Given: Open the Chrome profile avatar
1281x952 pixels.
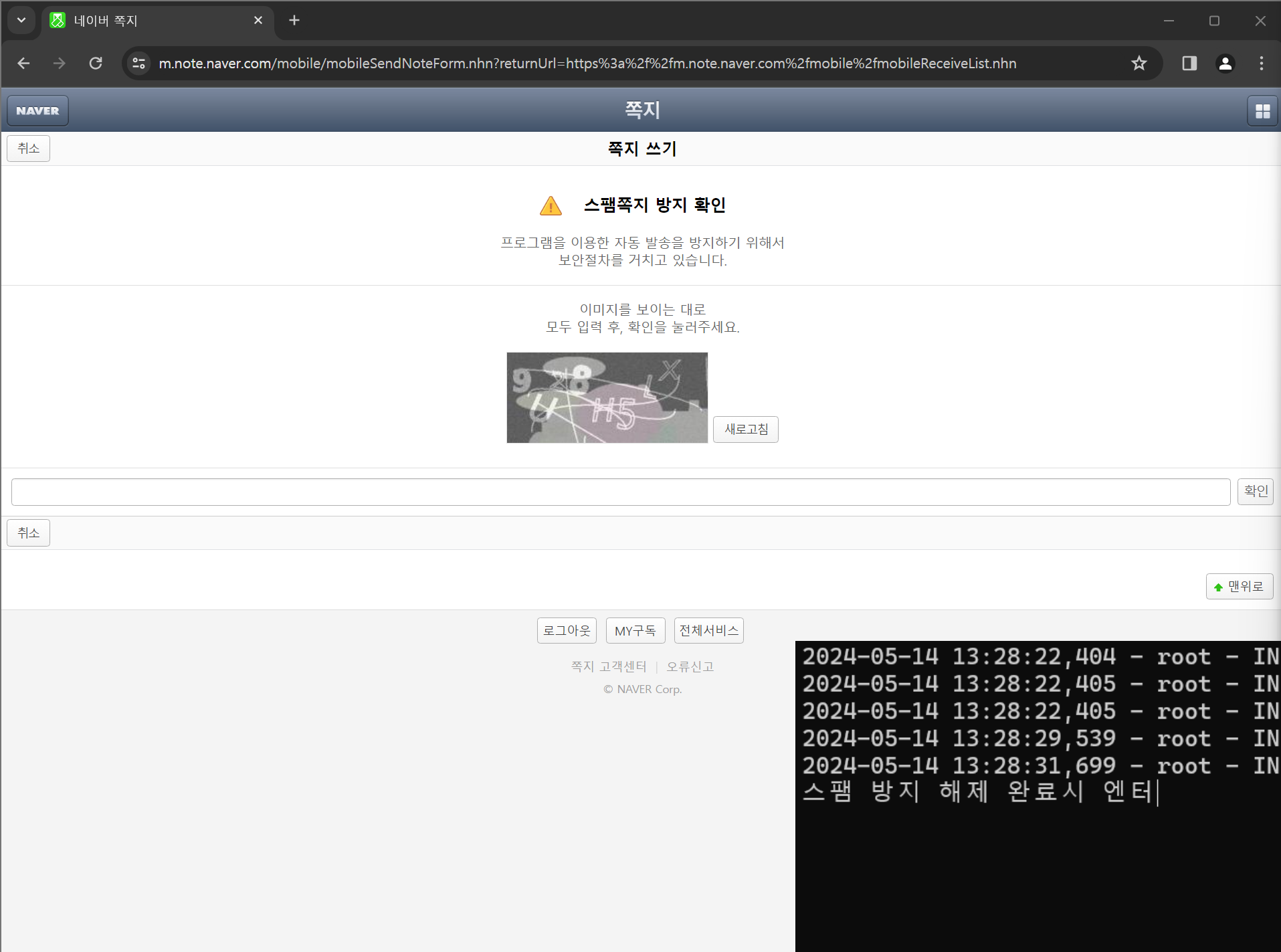Looking at the screenshot, I should [x=1225, y=63].
